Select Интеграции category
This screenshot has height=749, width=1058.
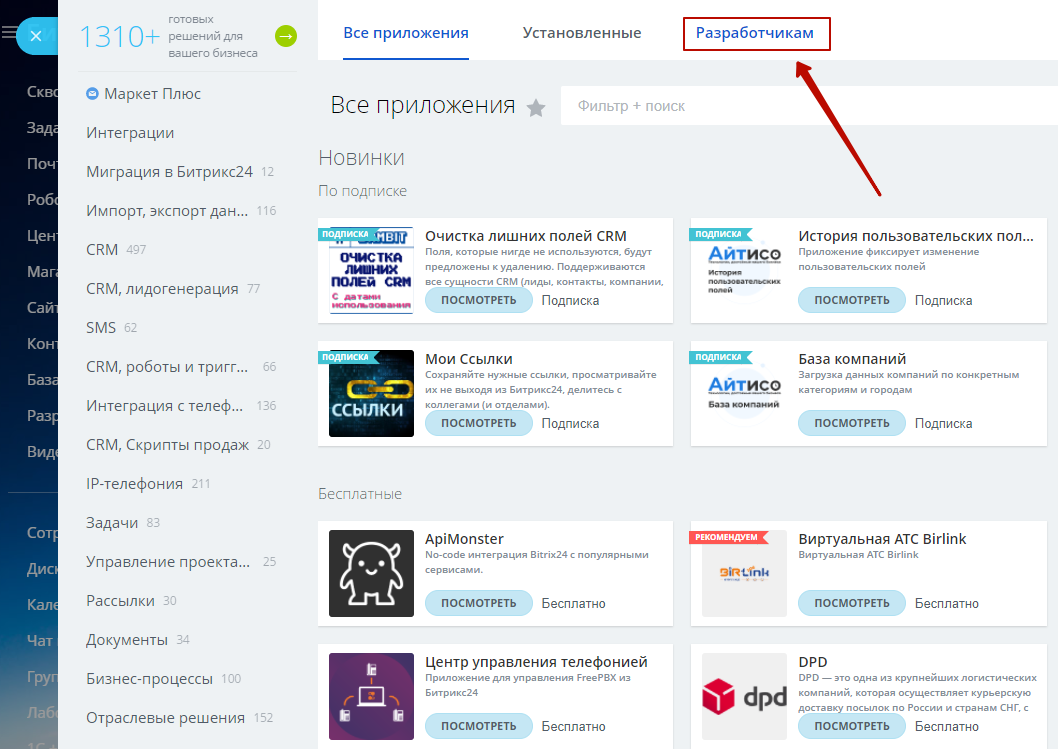130,133
